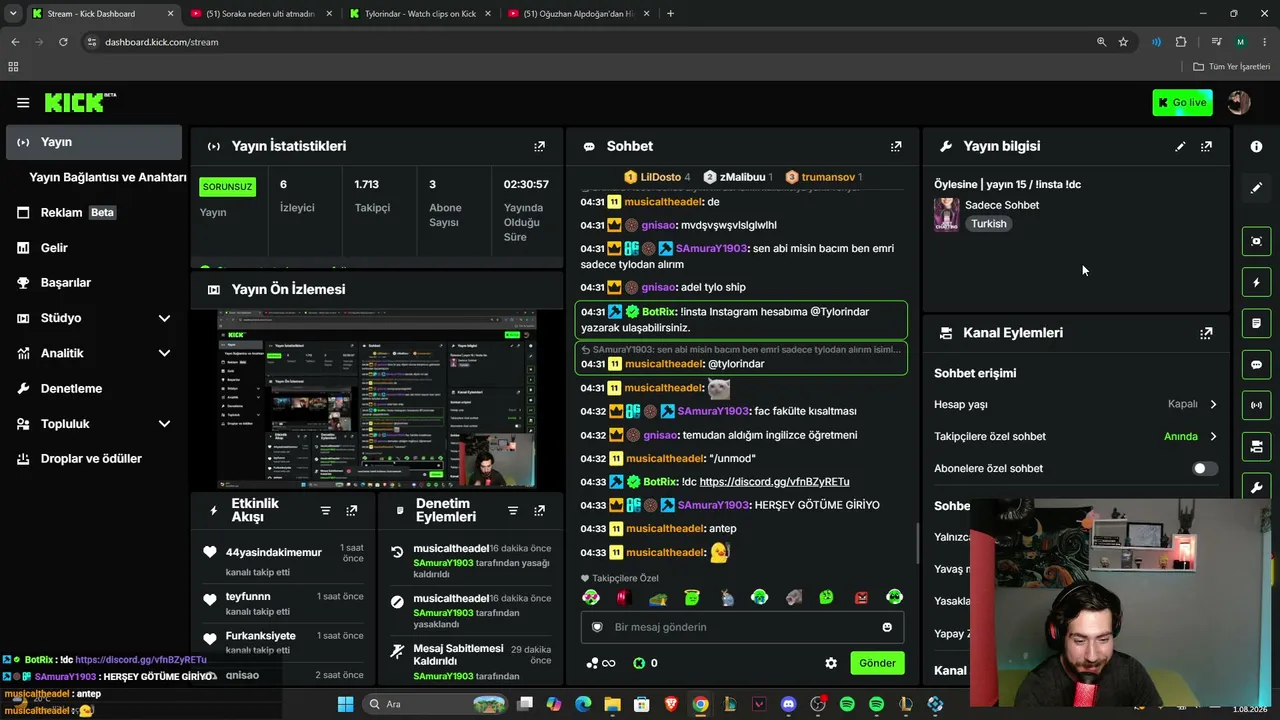Switch to the Tylorindar clips browser tab
The width and height of the screenshot is (1280, 720).
pyautogui.click(x=420, y=14)
